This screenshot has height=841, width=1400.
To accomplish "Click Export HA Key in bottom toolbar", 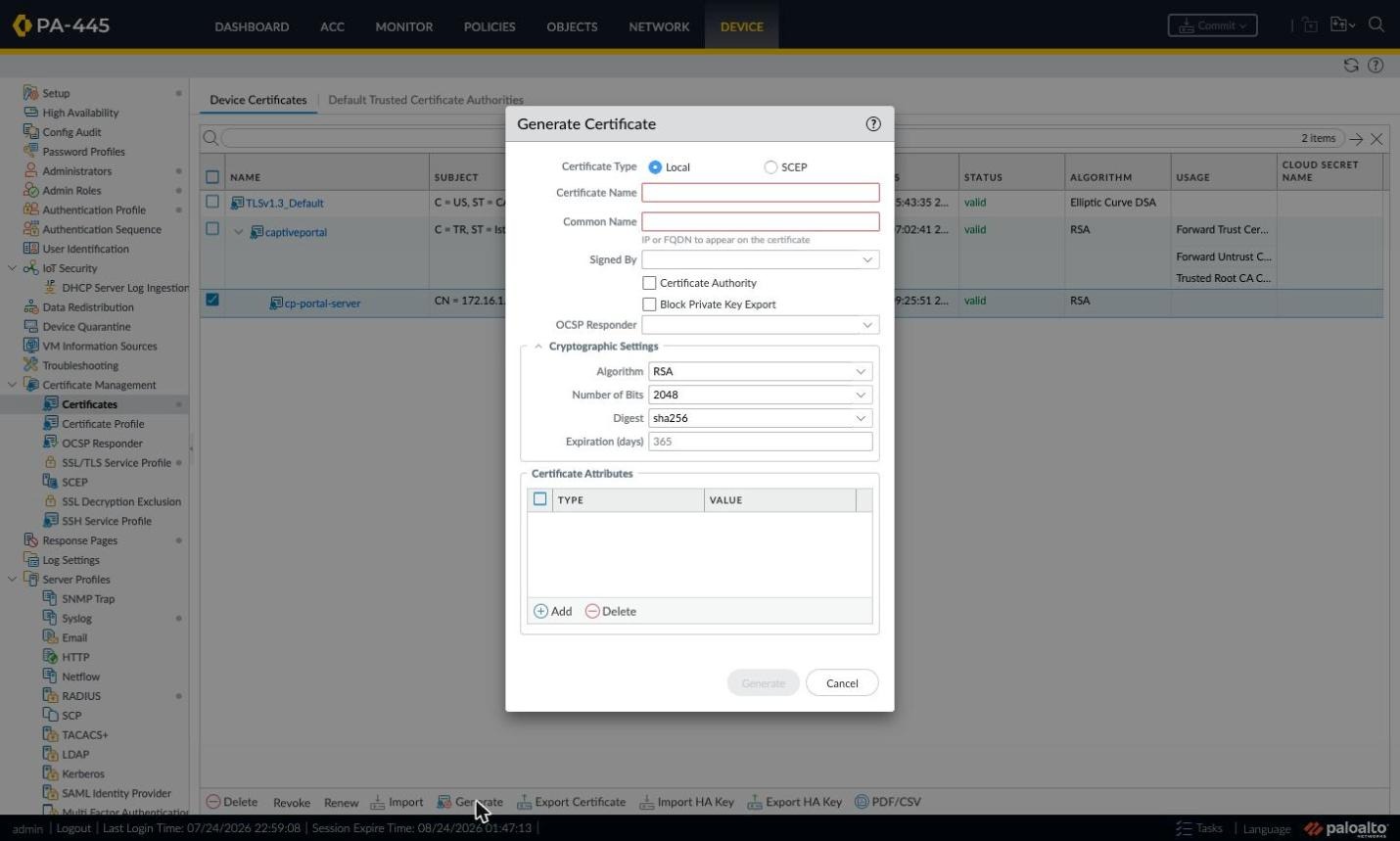I will coord(794,802).
